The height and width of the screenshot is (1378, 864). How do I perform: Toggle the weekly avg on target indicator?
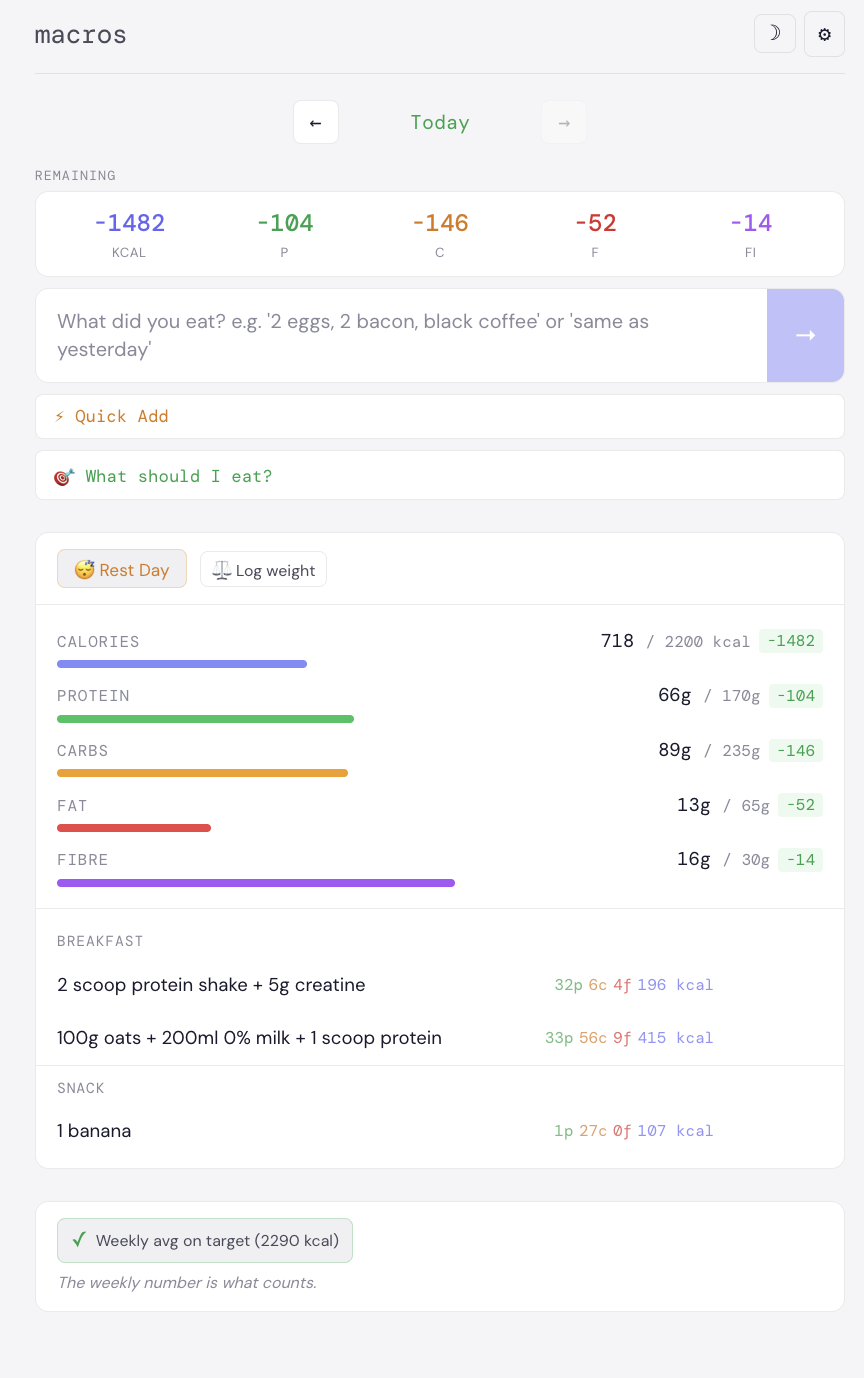(205, 1240)
